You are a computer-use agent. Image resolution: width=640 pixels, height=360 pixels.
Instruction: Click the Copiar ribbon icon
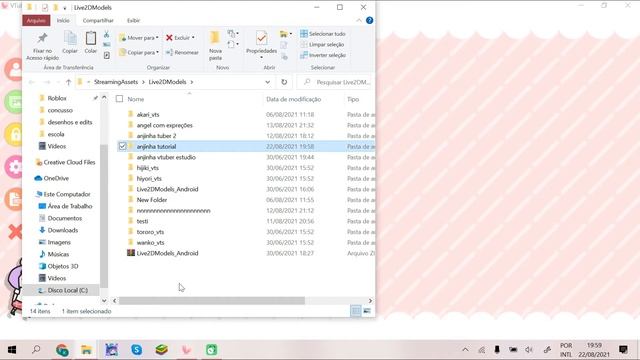pyautogui.click(x=70, y=42)
